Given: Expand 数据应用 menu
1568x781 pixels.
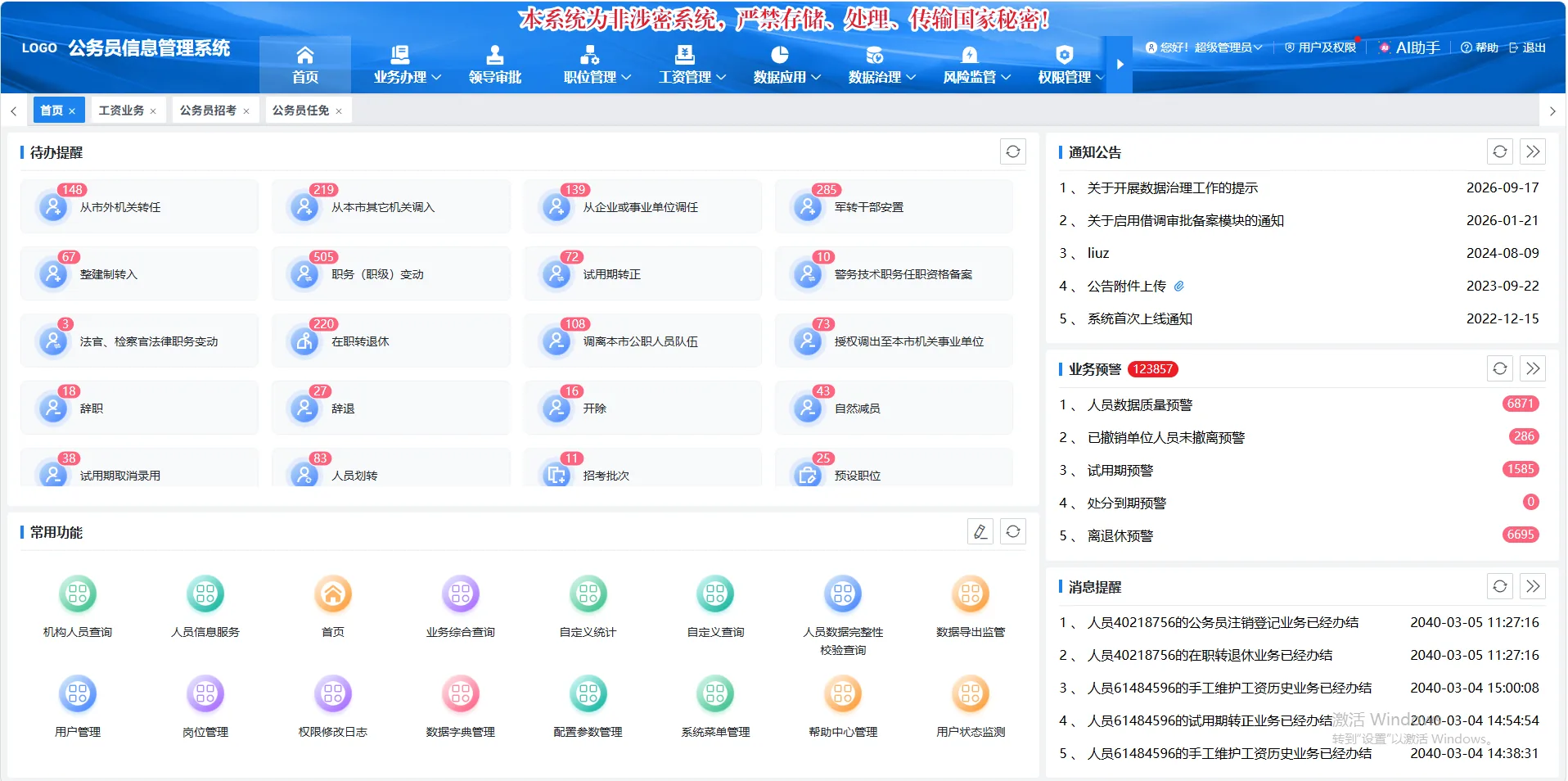Looking at the screenshot, I should point(787,65).
